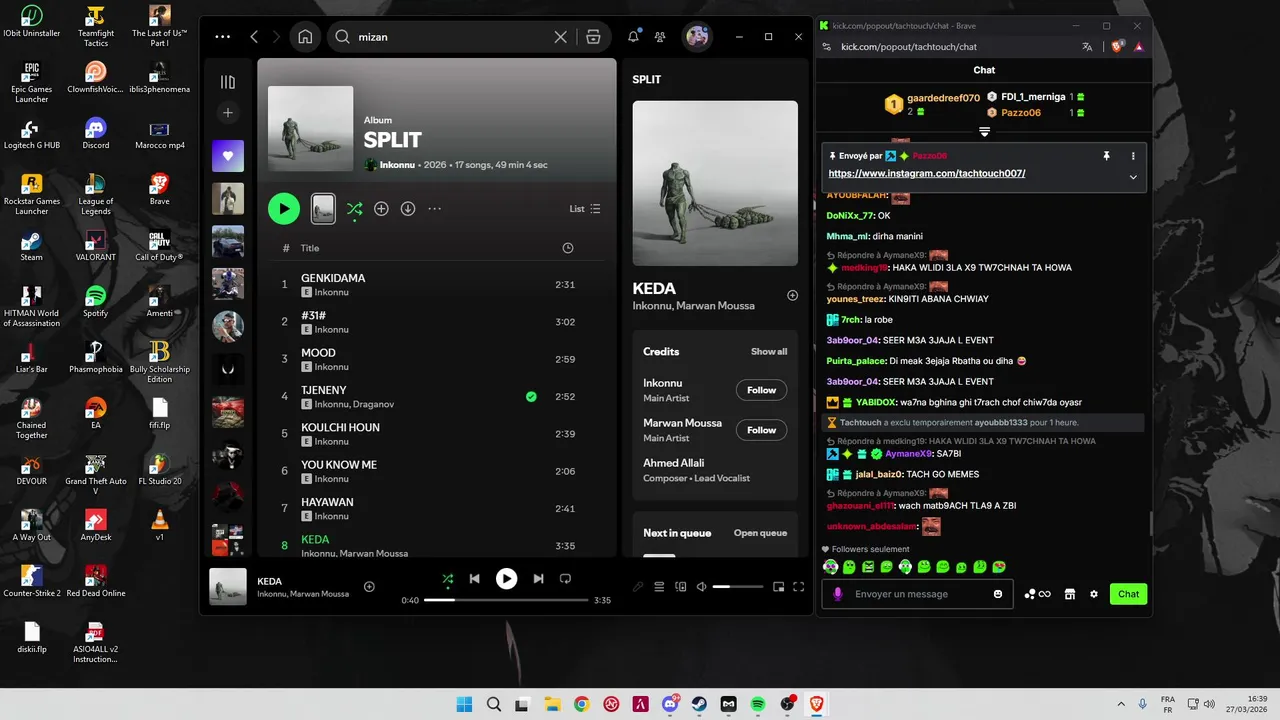Expand the leaderboard arrow under Chat header

[984, 132]
